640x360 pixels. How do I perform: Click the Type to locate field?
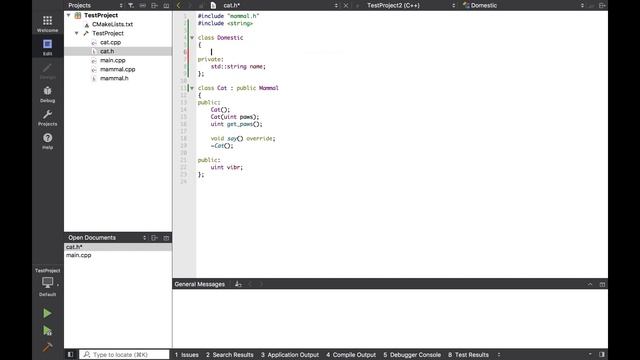[x=124, y=355]
